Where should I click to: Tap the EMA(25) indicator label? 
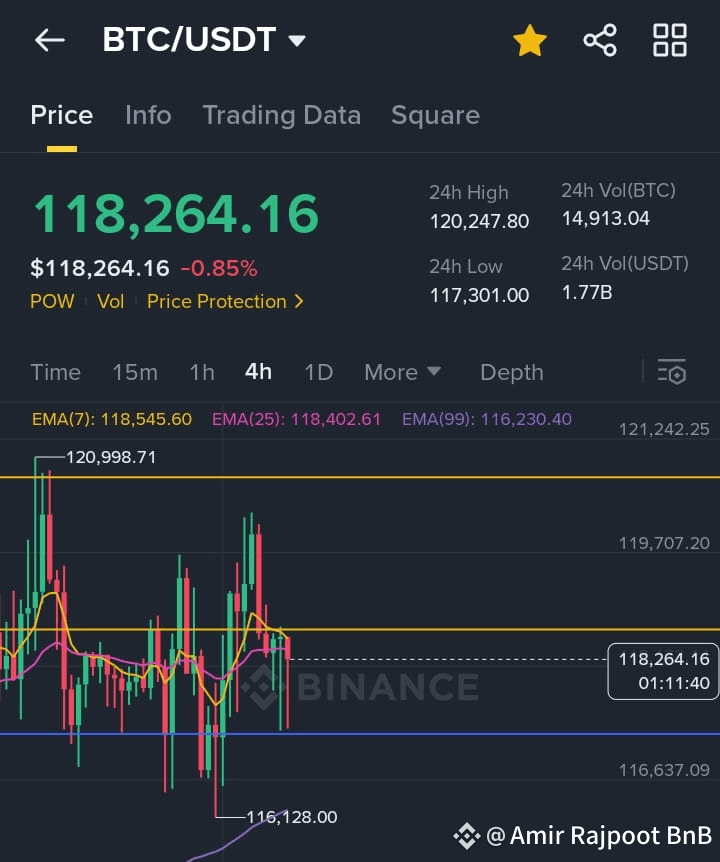click(296, 419)
